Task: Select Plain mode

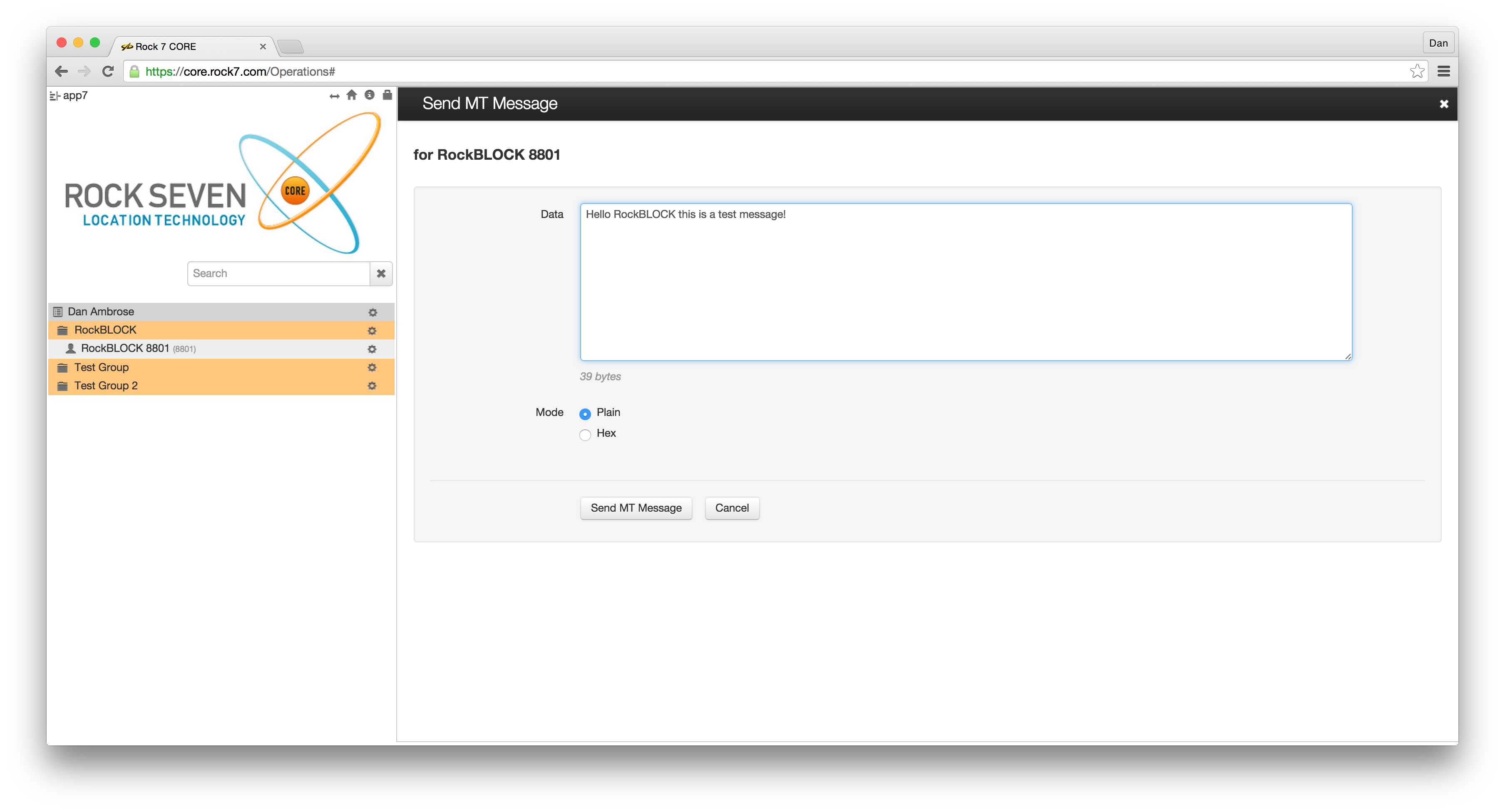Action: point(585,414)
